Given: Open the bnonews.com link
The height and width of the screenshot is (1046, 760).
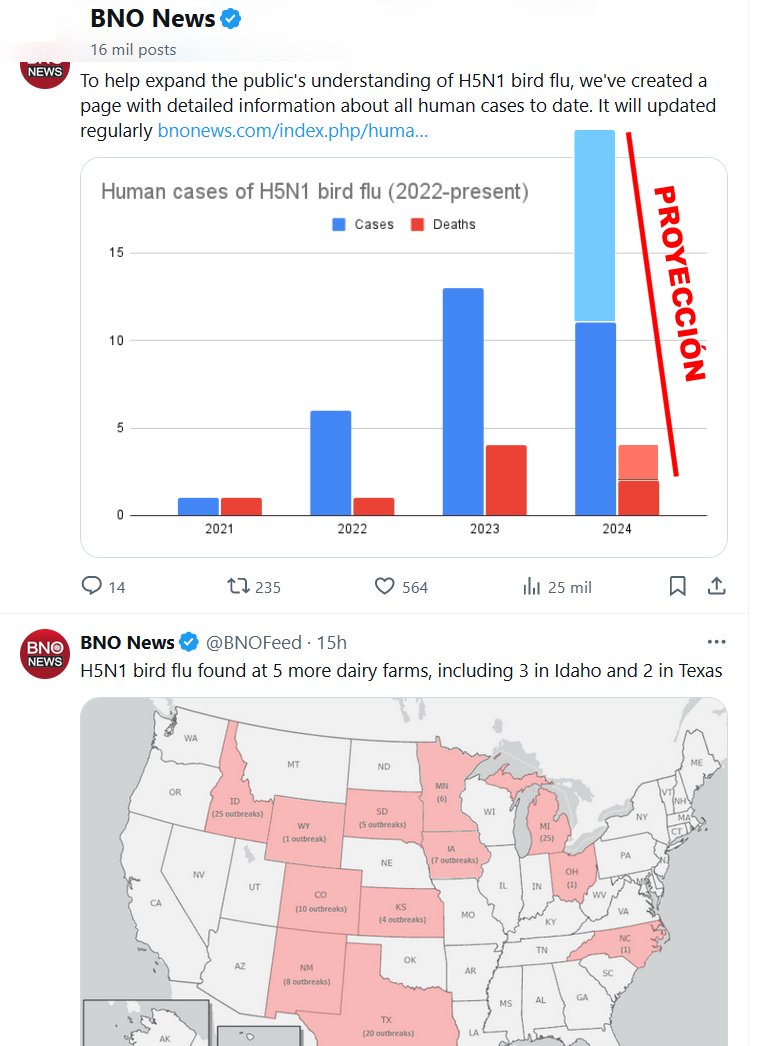Looking at the screenshot, I should [293, 130].
